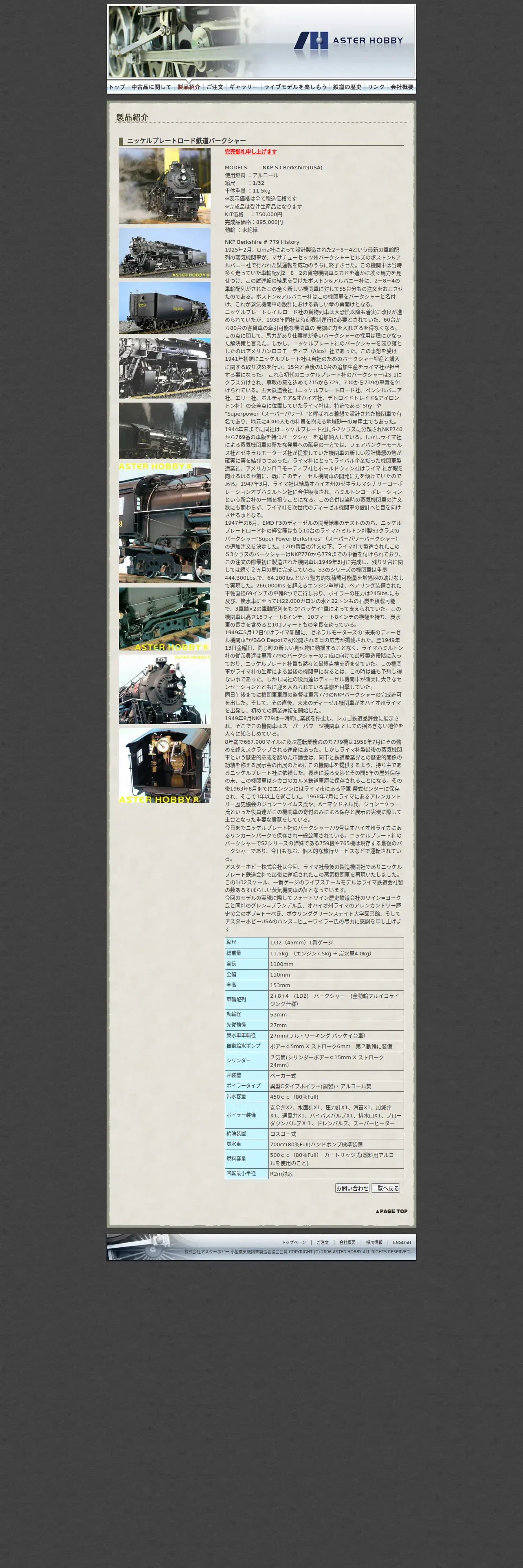The height and width of the screenshot is (1568, 523).
Task: Click the 一覧へ戻る button
Action: coord(385,1187)
